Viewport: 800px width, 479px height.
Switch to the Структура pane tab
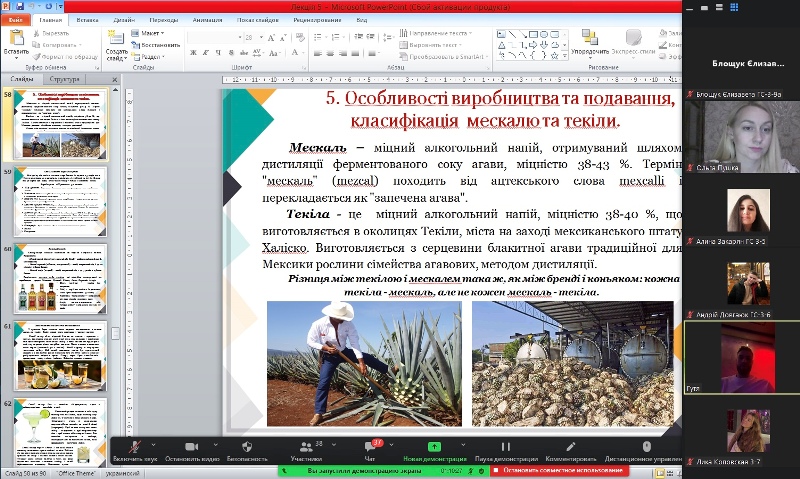pos(64,78)
